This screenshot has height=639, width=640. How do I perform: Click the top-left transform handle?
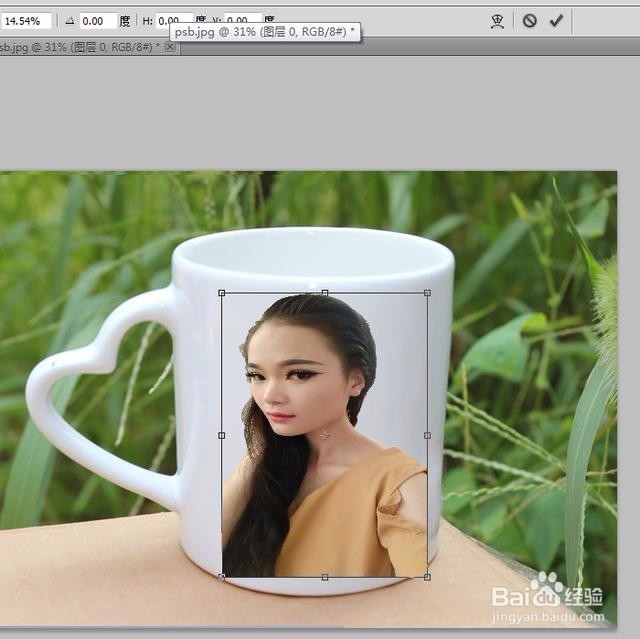point(222,293)
